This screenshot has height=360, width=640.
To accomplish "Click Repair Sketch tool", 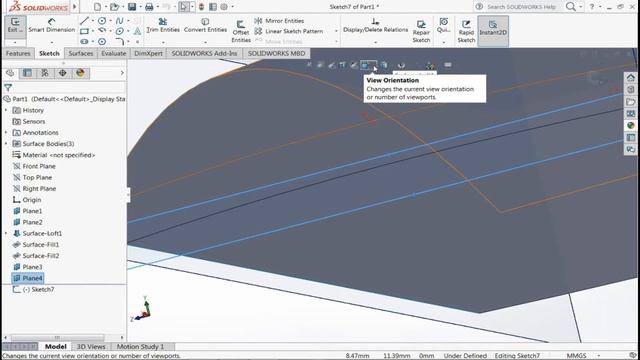I will coord(421,31).
